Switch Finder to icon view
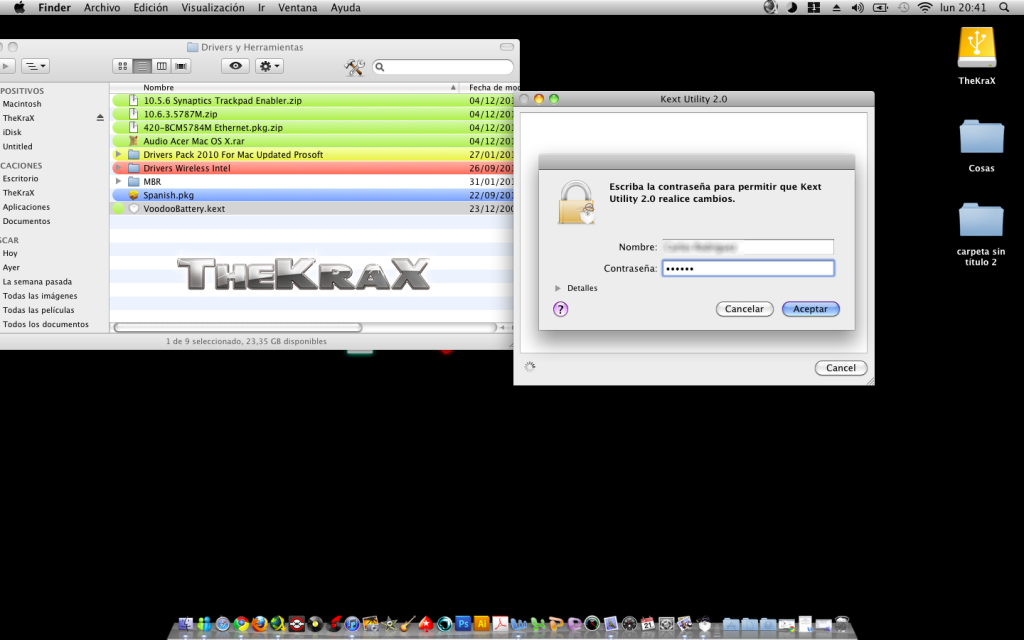1024x640 pixels. click(x=123, y=66)
